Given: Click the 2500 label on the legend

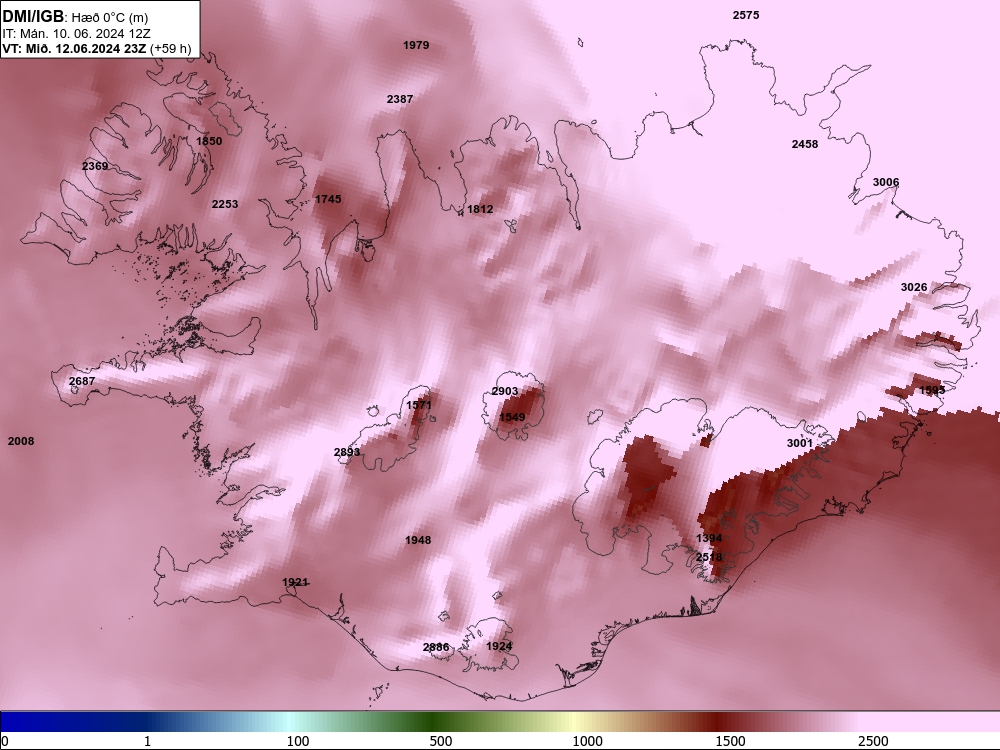Looking at the screenshot, I should [x=873, y=741].
